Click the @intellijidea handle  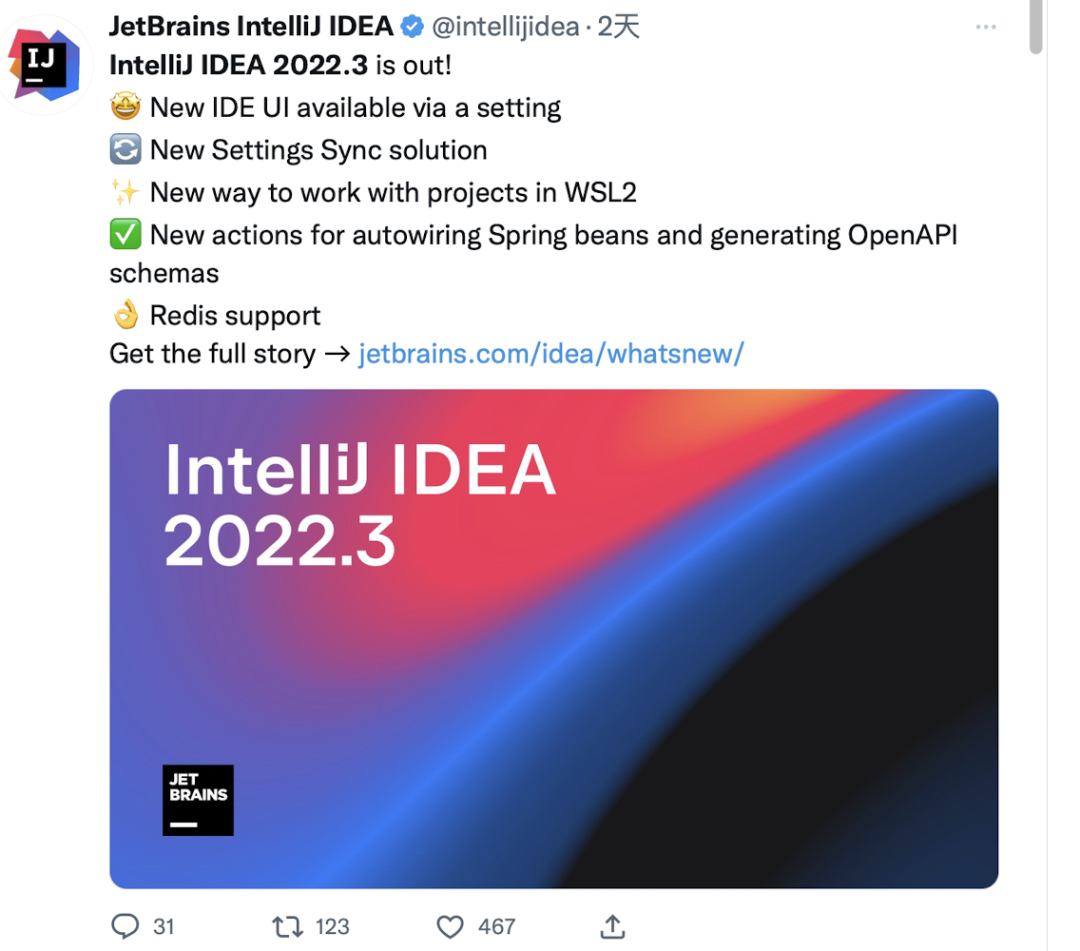click(505, 27)
